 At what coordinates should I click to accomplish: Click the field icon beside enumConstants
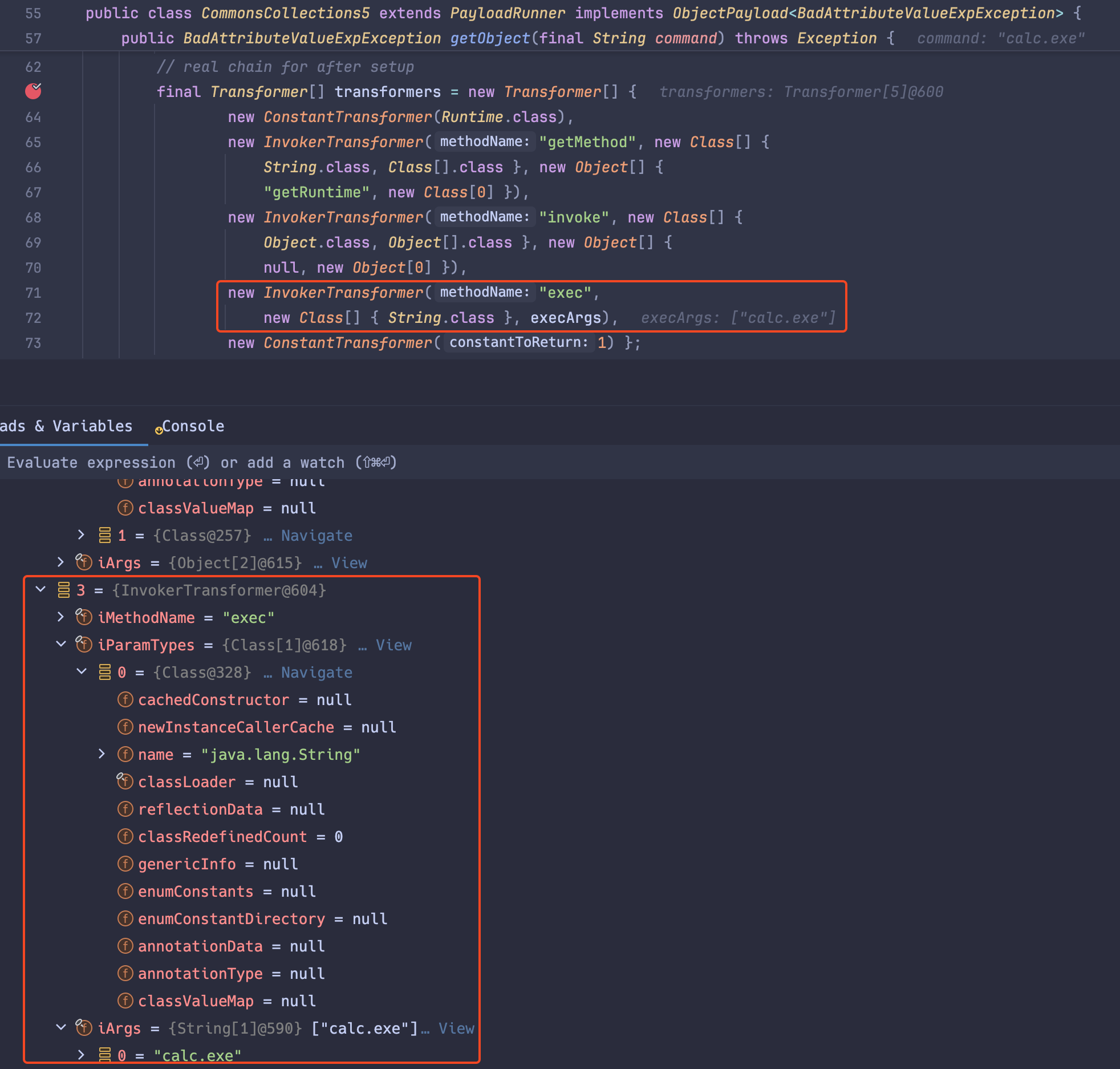tap(125, 891)
